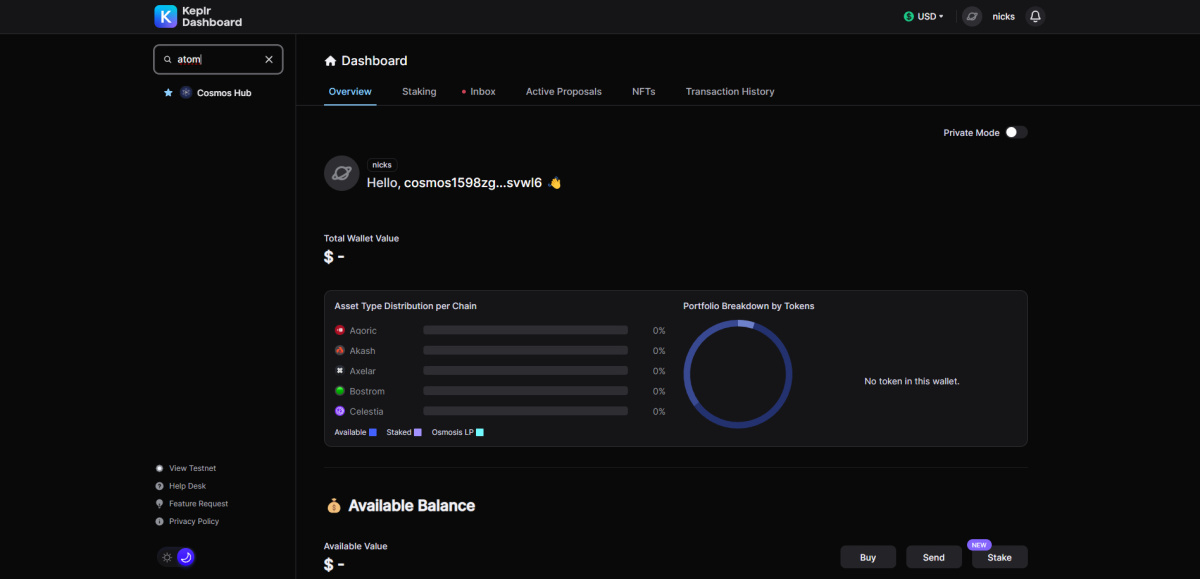Click the star icon beside Cosmos Hub
Viewport: 1200px width, 579px height.
tap(168, 93)
